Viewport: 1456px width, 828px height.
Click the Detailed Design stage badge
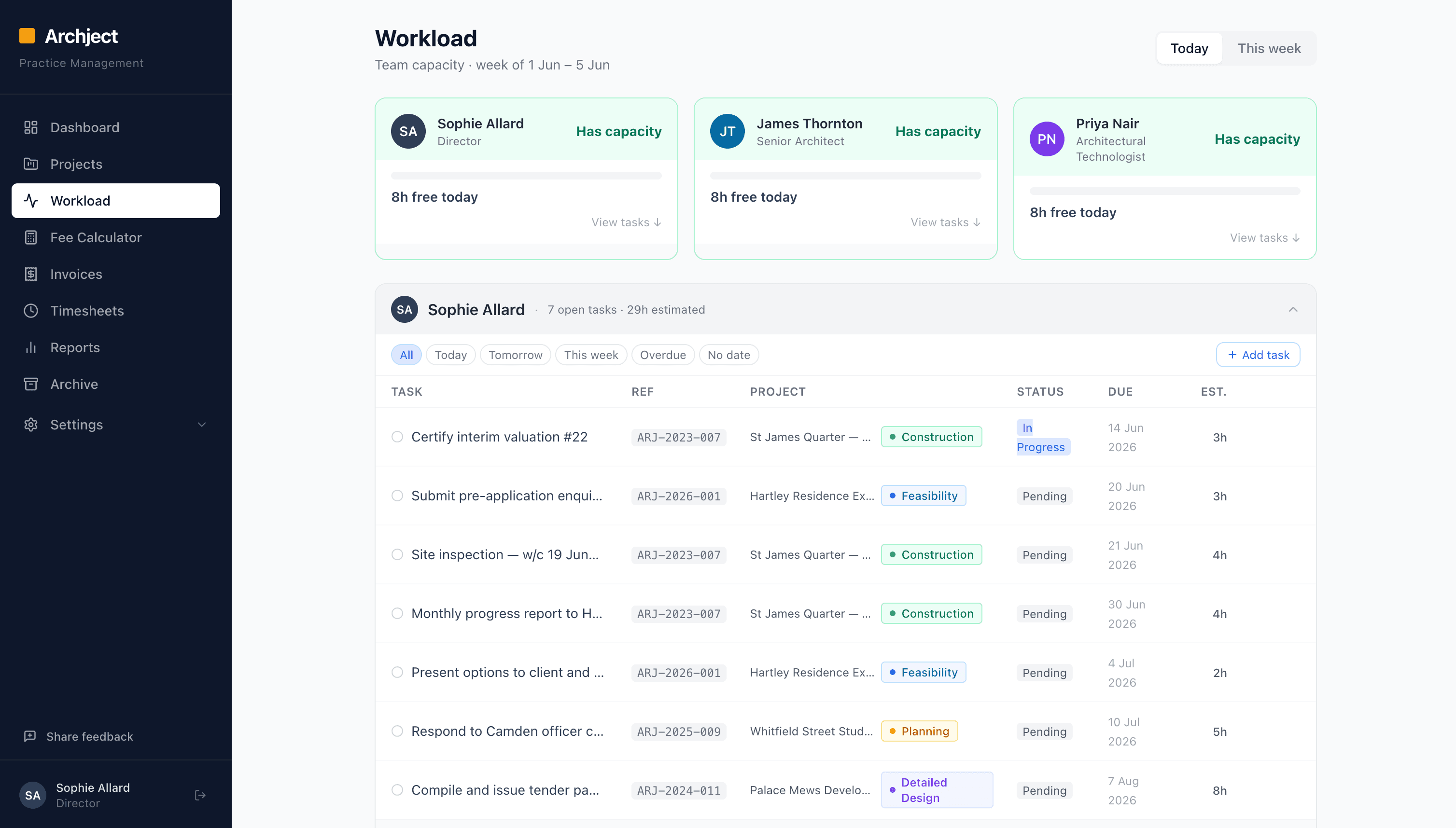937,790
